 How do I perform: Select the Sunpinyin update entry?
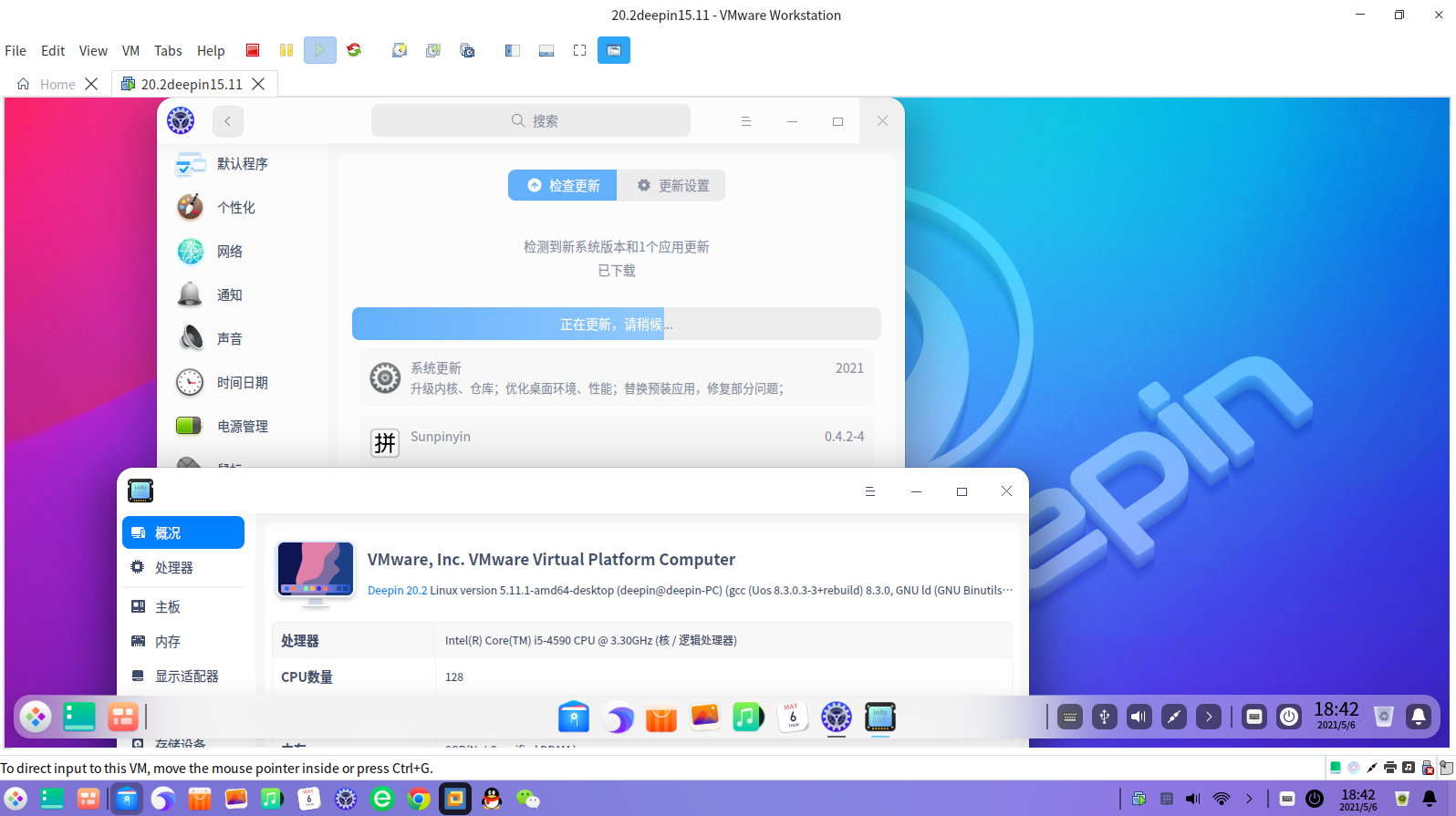point(617,442)
